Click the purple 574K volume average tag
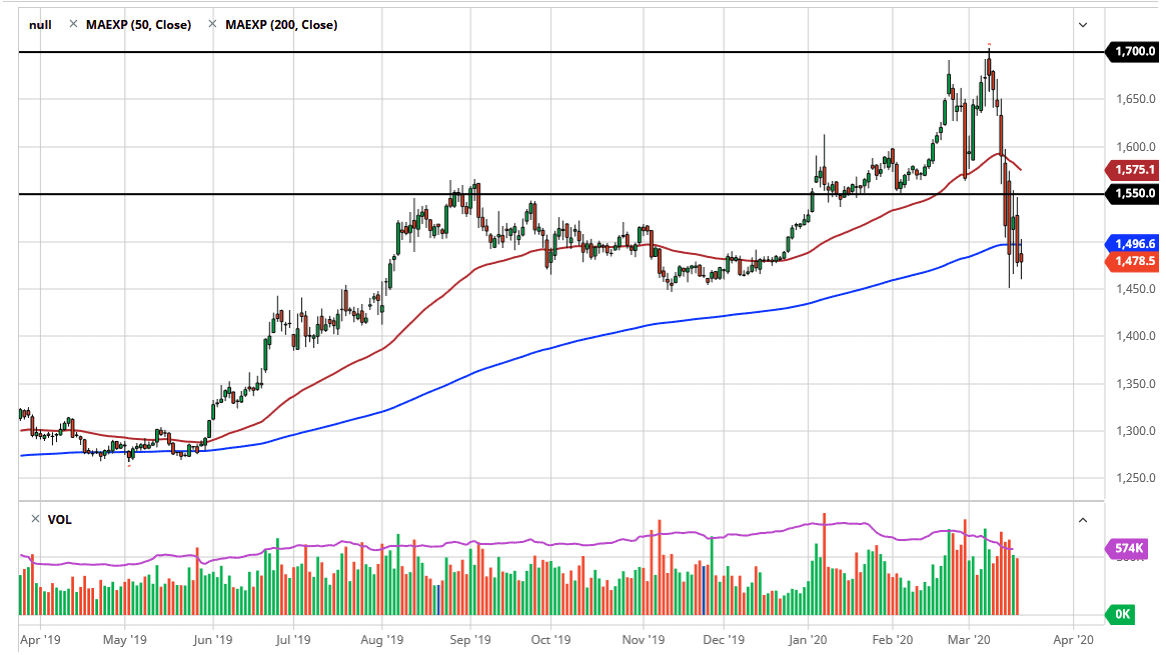Viewport: 1166px width, 655px height. [x=1127, y=549]
